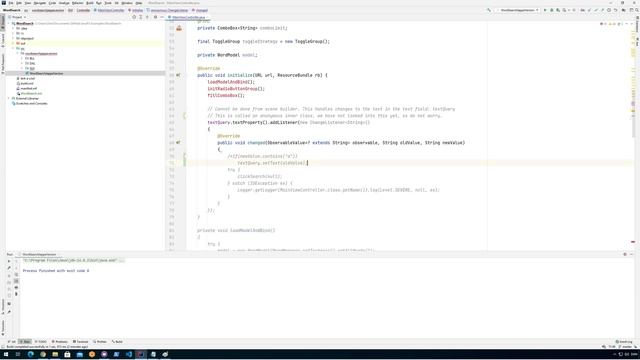Image resolution: width=640 pixels, height=360 pixels.
Task: Click the wrench icon in the Run panel toolbar
Action: pos(9,268)
